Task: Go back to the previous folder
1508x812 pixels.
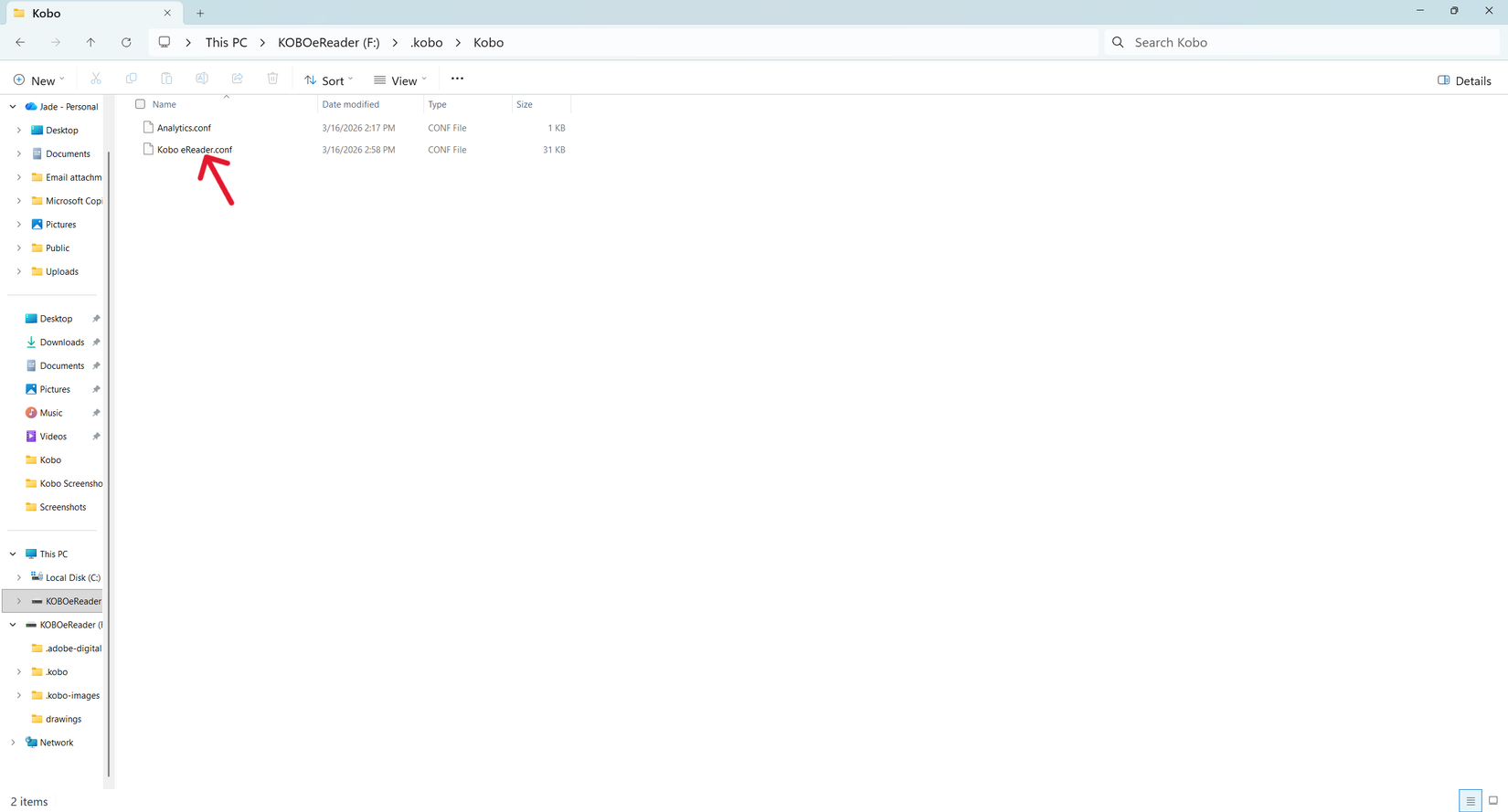Action: 20,42
